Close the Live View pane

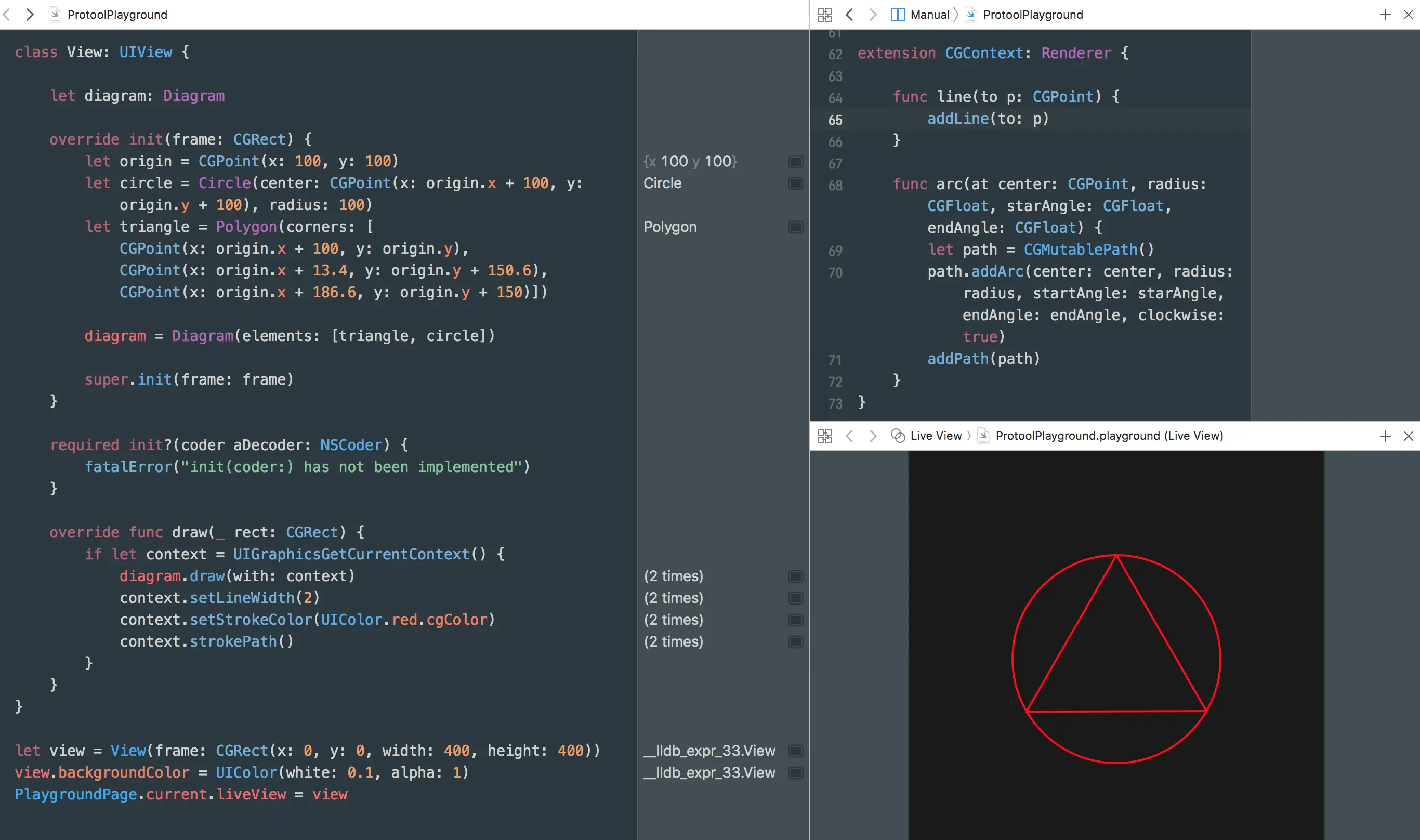tap(1408, 436)
